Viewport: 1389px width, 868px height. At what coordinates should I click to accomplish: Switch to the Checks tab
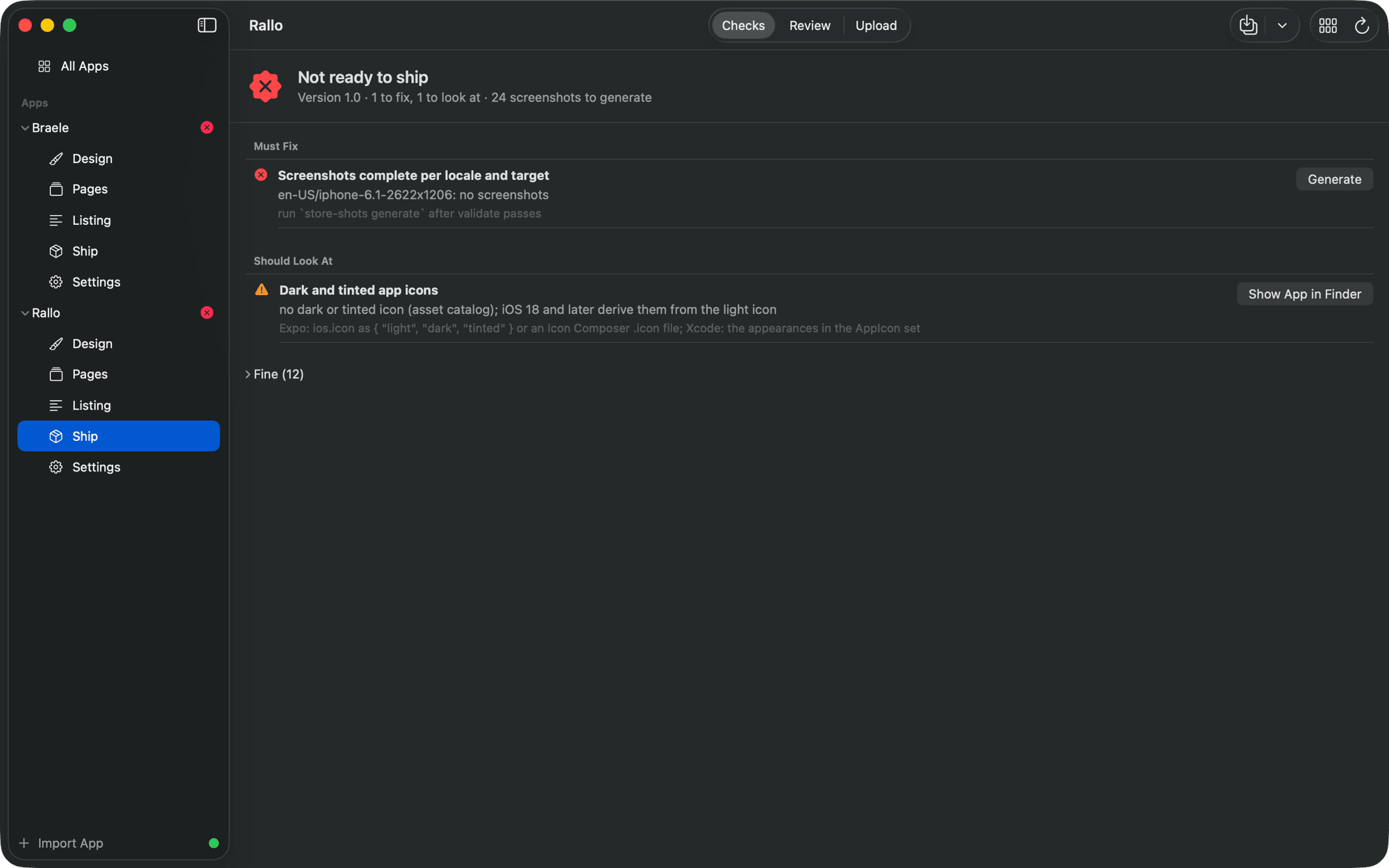coord(743,26)
